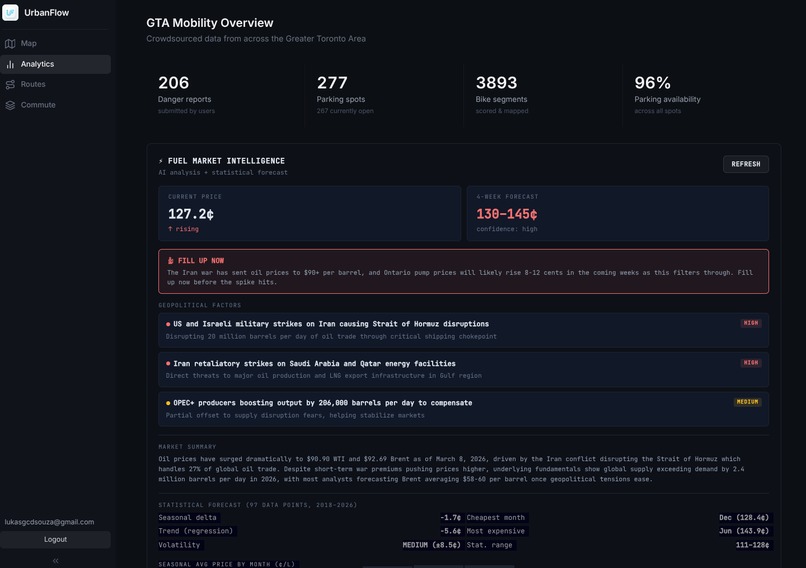This screenshot has width=806, height=568.
Task: Open the Iran retaliatory strikes factor
Action: [464, 370]
